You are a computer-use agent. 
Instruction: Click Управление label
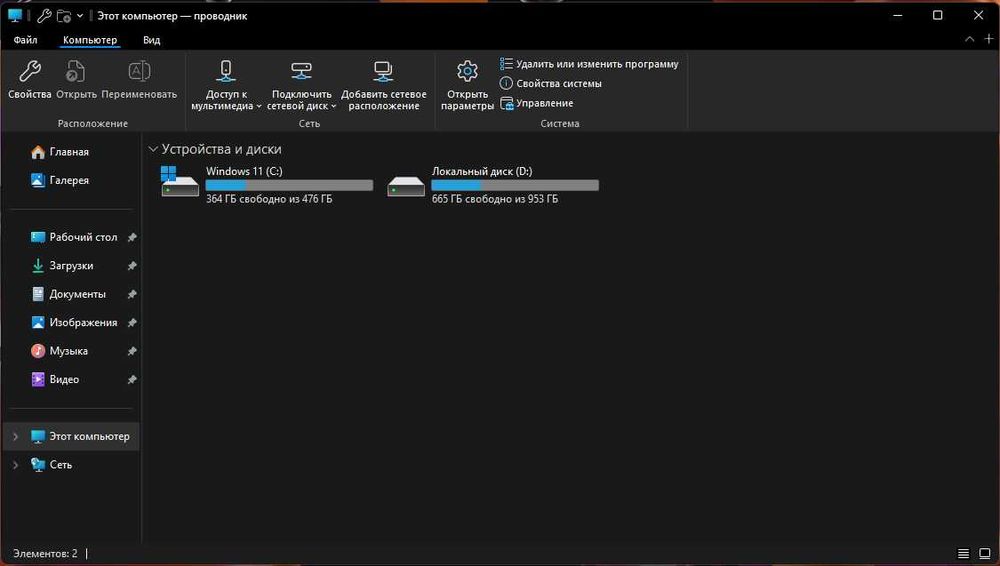tap(545, 103)
